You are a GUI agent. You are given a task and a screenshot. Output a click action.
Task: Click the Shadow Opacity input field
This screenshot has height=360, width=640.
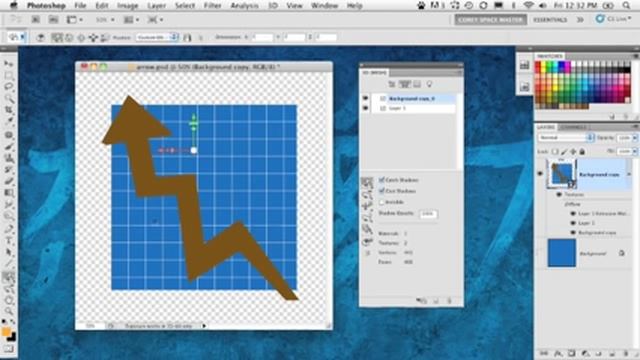428,213
